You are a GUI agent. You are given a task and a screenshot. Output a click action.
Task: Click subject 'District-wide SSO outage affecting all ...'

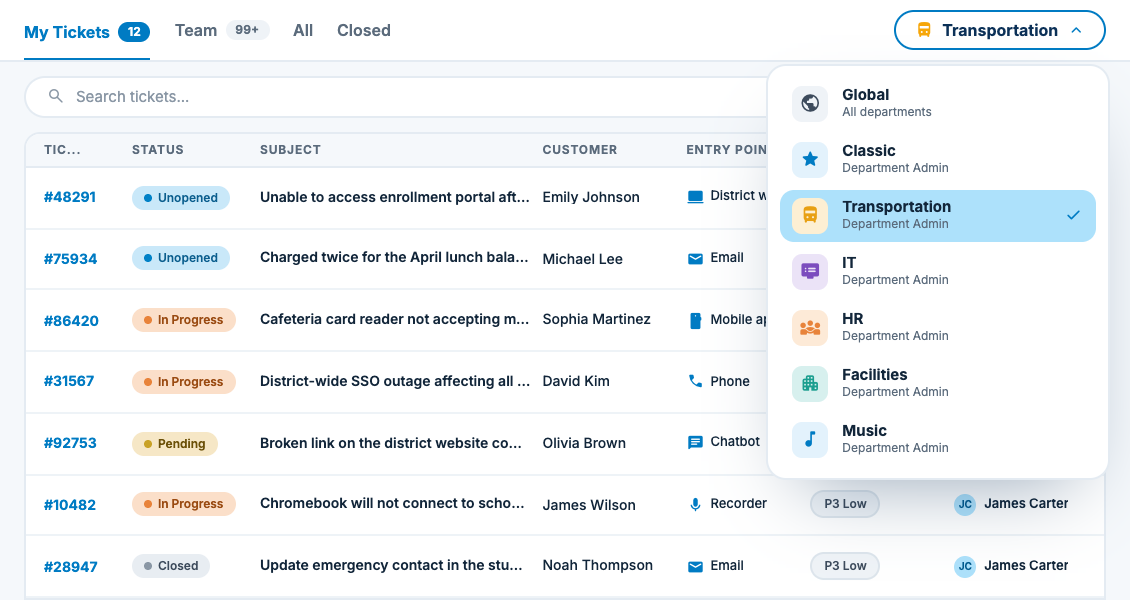pos(395,381)
